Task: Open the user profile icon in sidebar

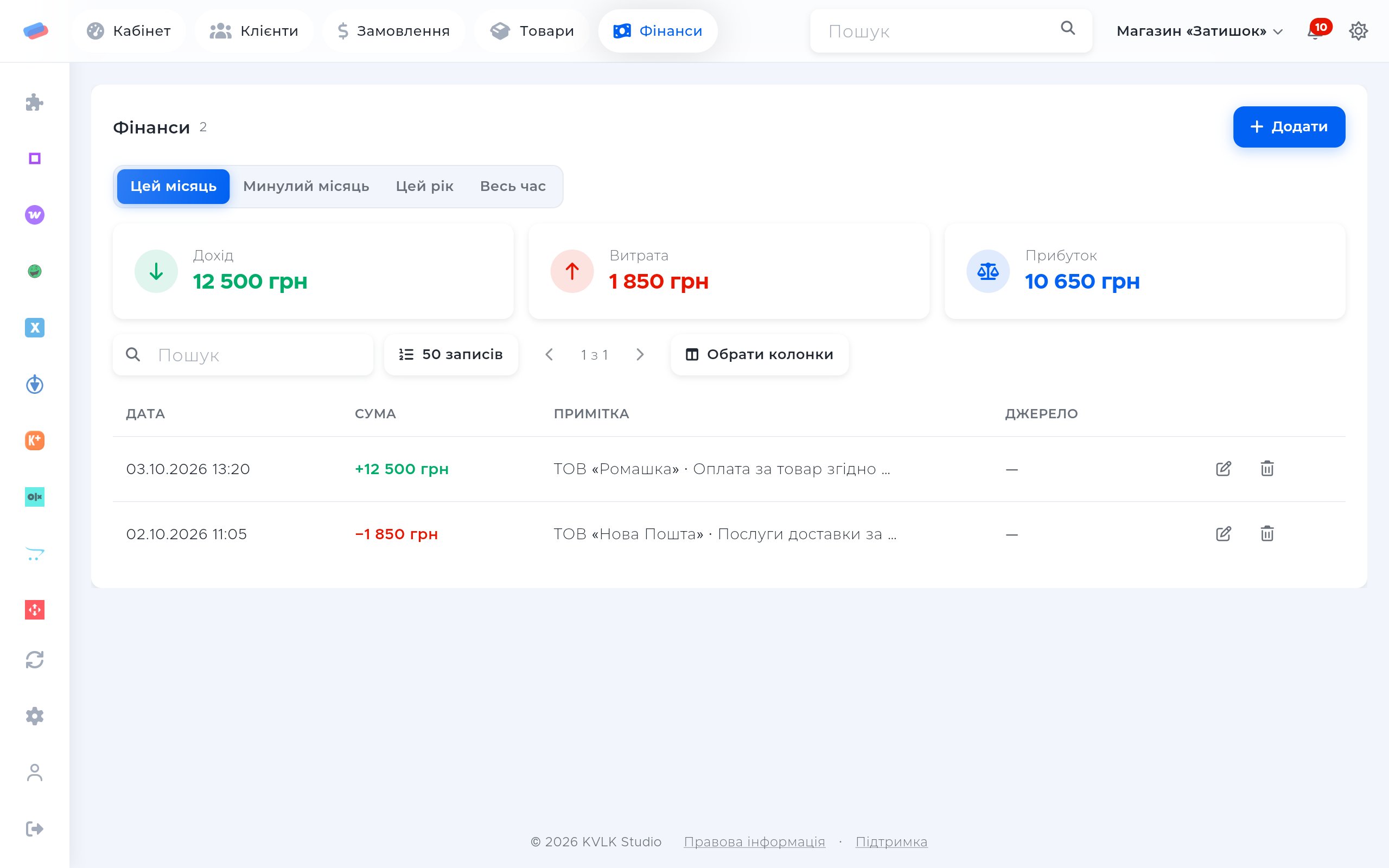Action: 34,773
